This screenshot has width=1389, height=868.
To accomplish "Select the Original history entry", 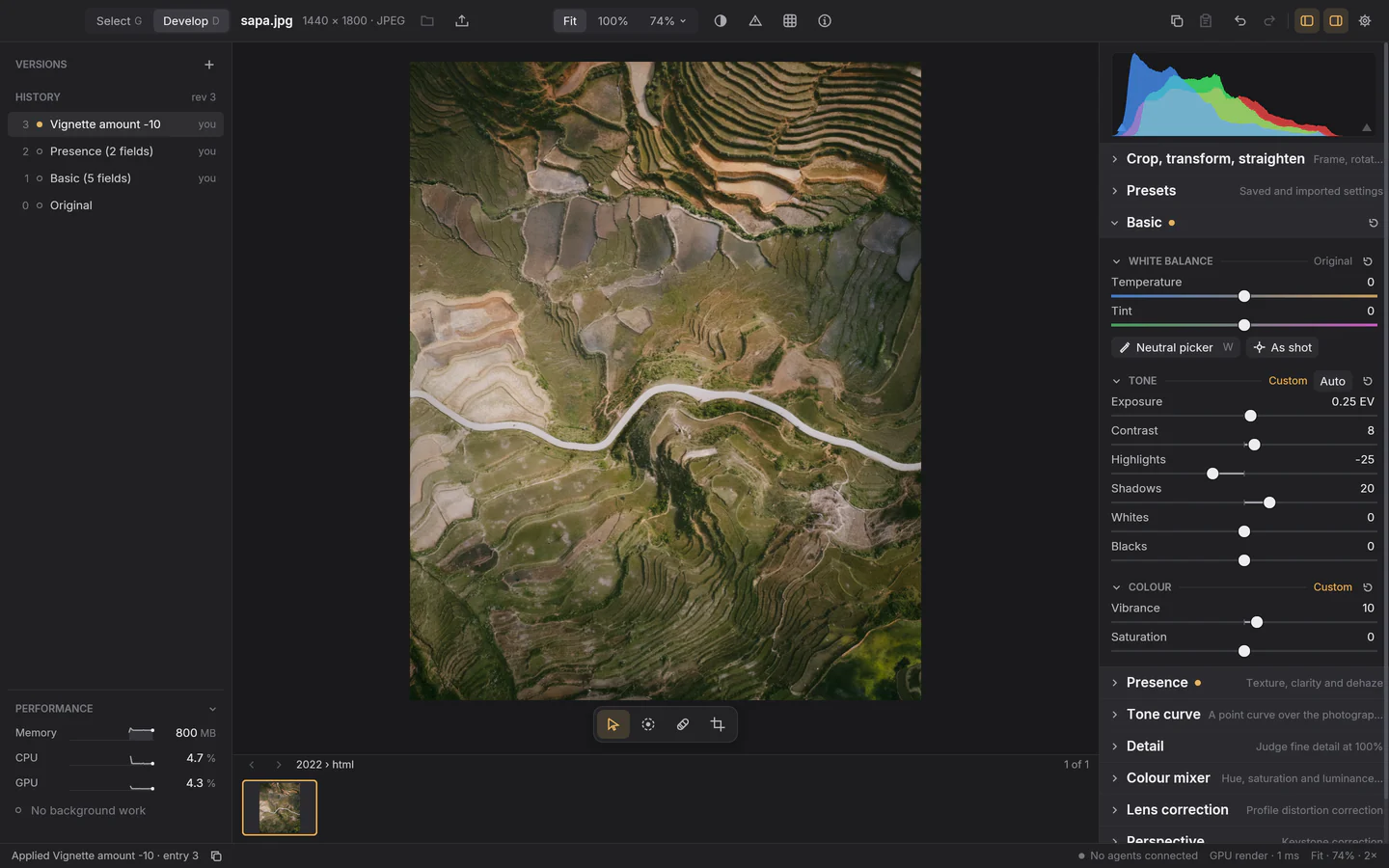I will 116,205.
